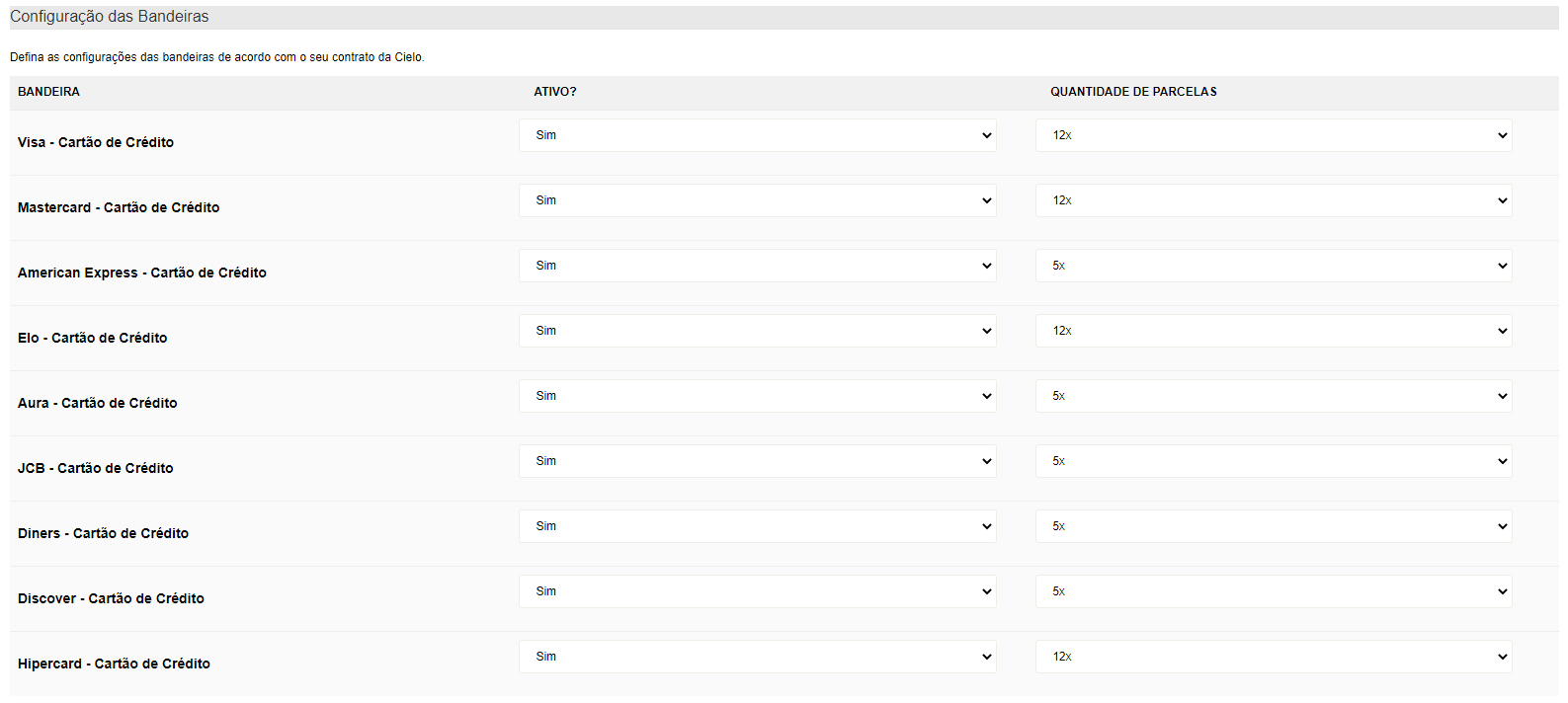Image resolution: width=1568 pixels, height=703 pixels.
Task: Open JCB 'Ativo?' select box
Action: click(757, 461)
